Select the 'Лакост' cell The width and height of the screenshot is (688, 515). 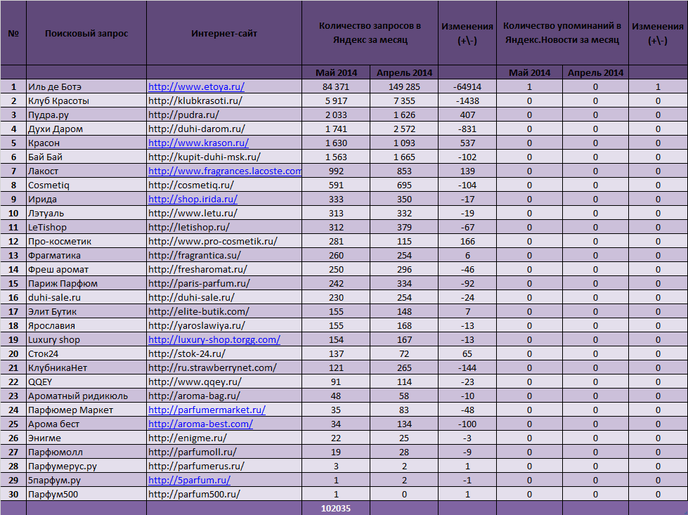click(86, 171)
